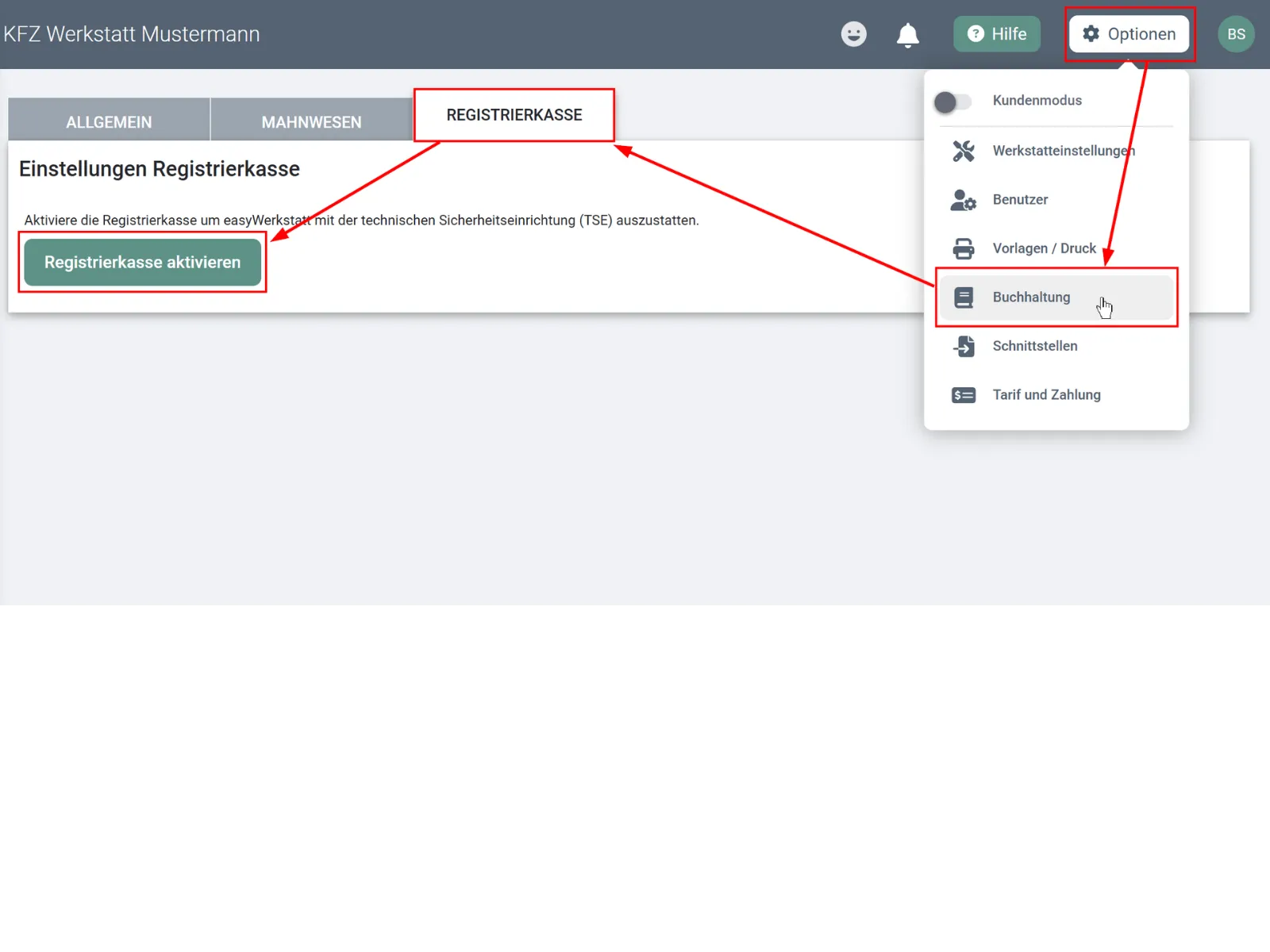Go to Schnittstellen menu entry

(x=1056, y=346)
